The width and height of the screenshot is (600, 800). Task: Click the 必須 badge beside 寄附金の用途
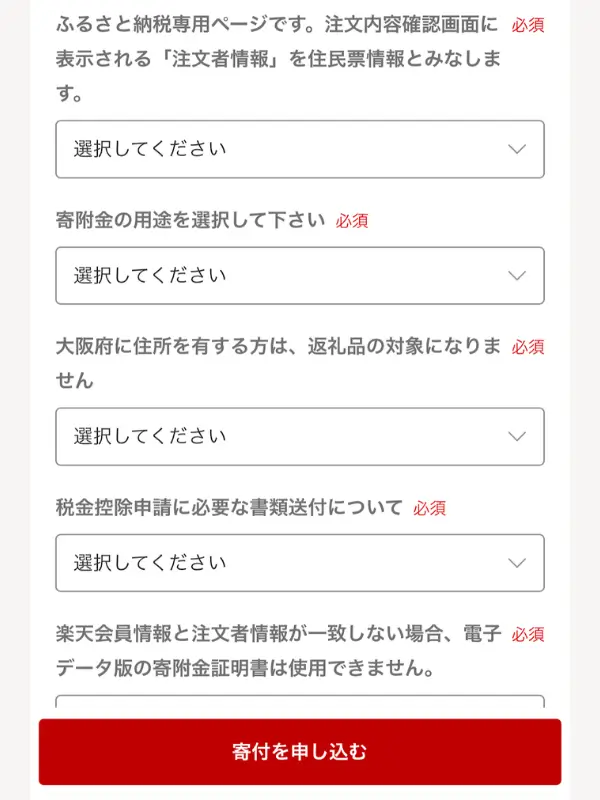point(352,221)
